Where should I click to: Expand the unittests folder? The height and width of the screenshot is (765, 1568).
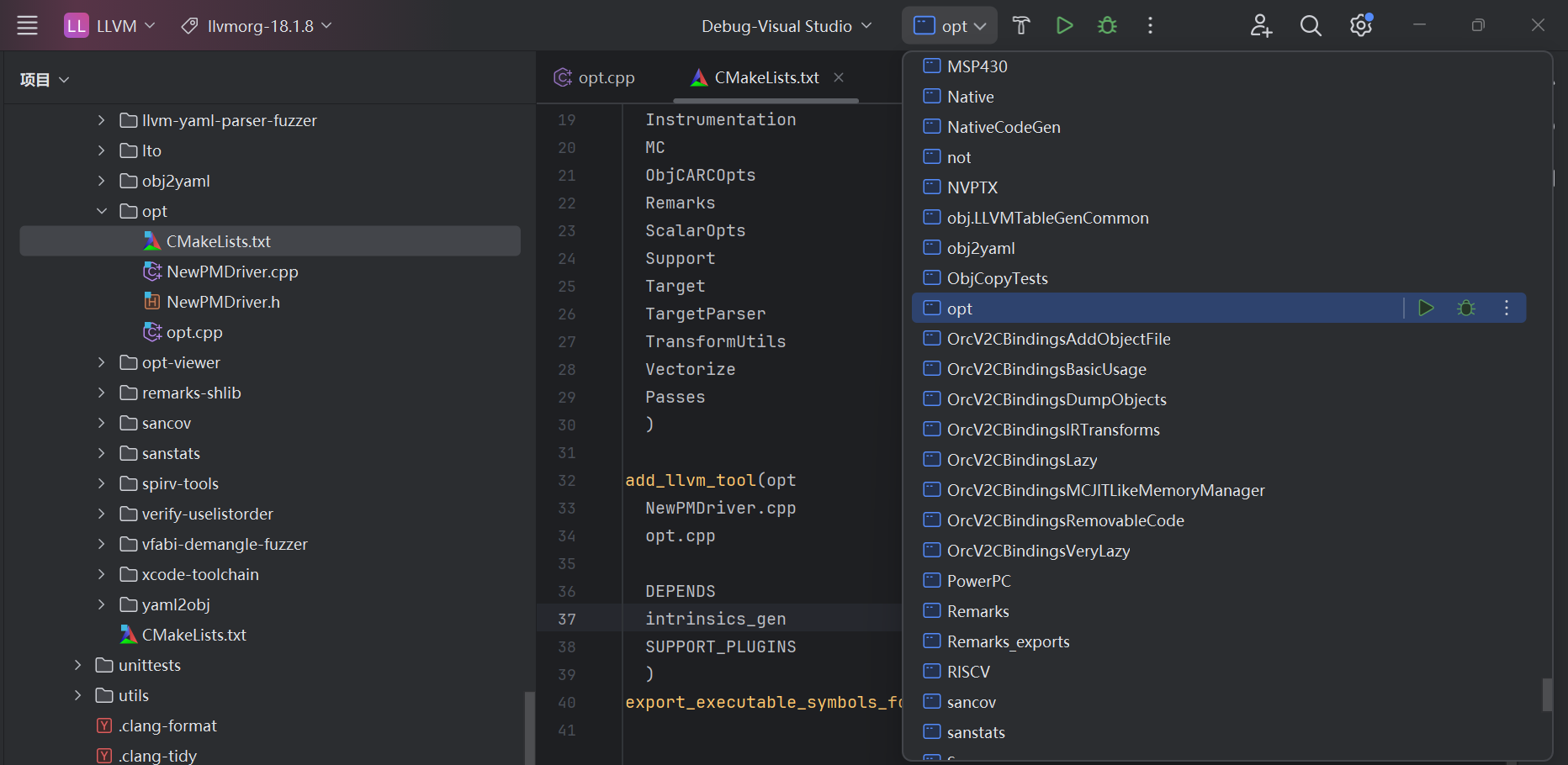(x=78, y=665)
